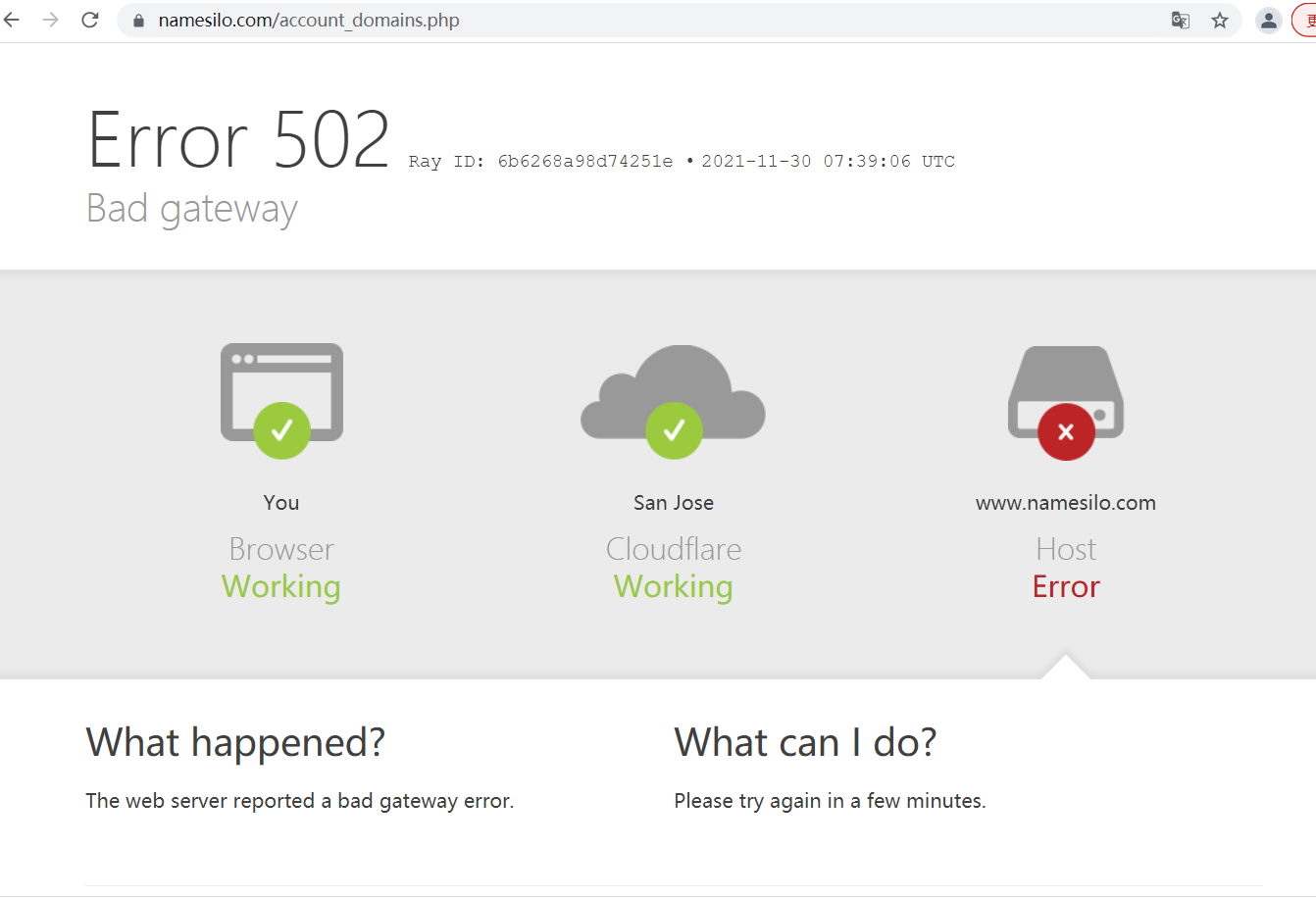
Task: Click the Cloudflare link under San Jose
Action: point(674,549)
